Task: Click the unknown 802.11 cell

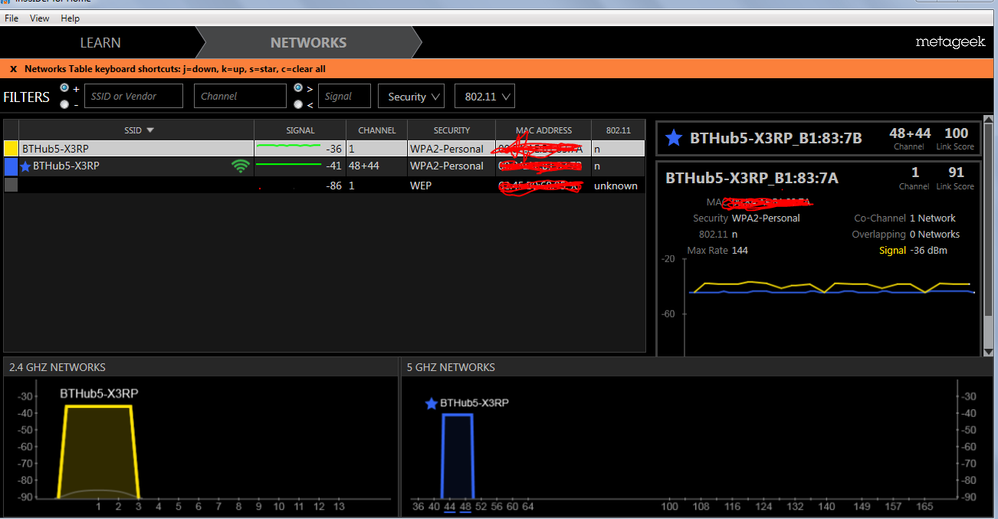Action: (615, 186)
